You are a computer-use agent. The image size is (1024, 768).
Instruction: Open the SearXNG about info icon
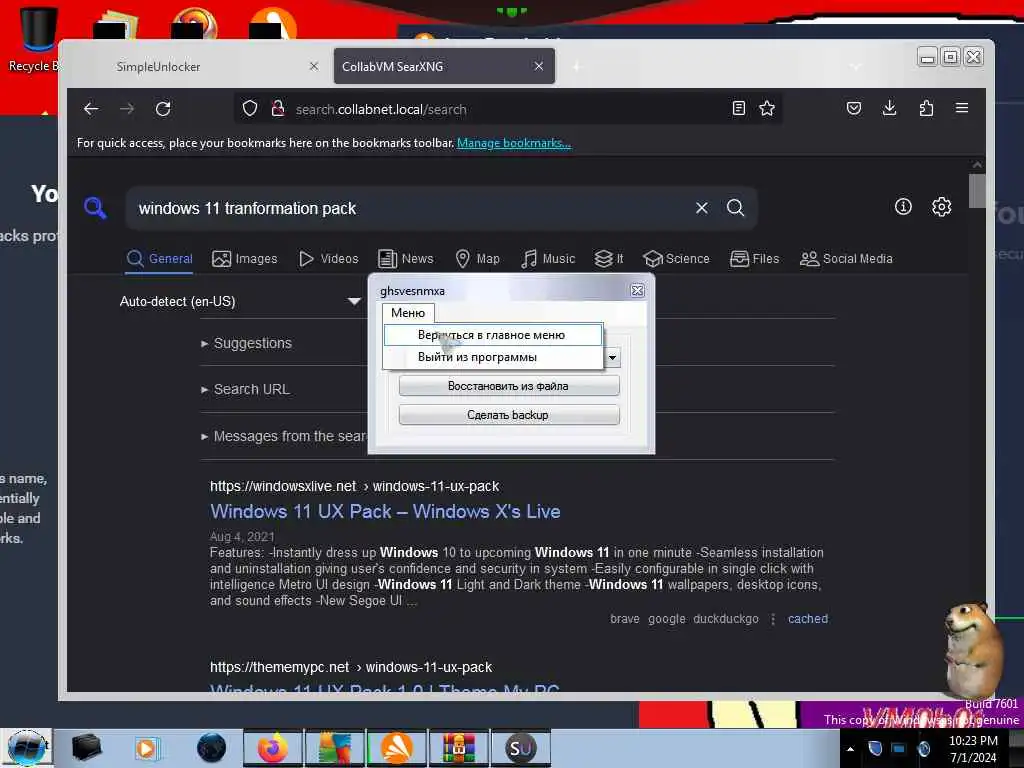903,207
